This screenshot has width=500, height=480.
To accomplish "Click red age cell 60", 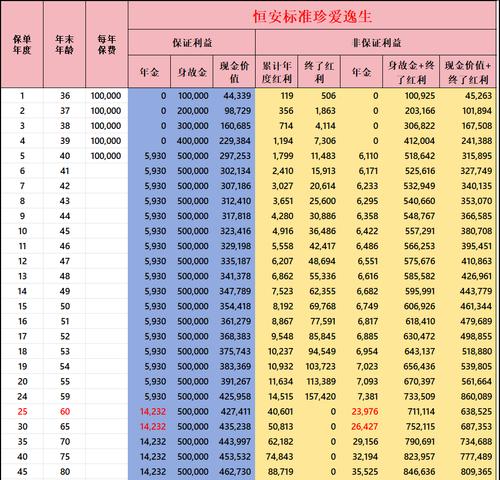I will [65, 411].
